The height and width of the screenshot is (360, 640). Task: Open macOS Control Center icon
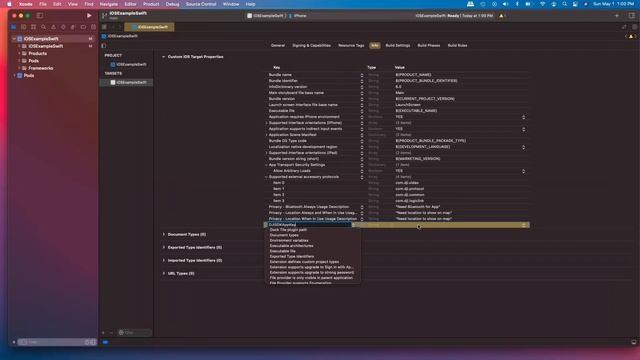coord(575,4)
